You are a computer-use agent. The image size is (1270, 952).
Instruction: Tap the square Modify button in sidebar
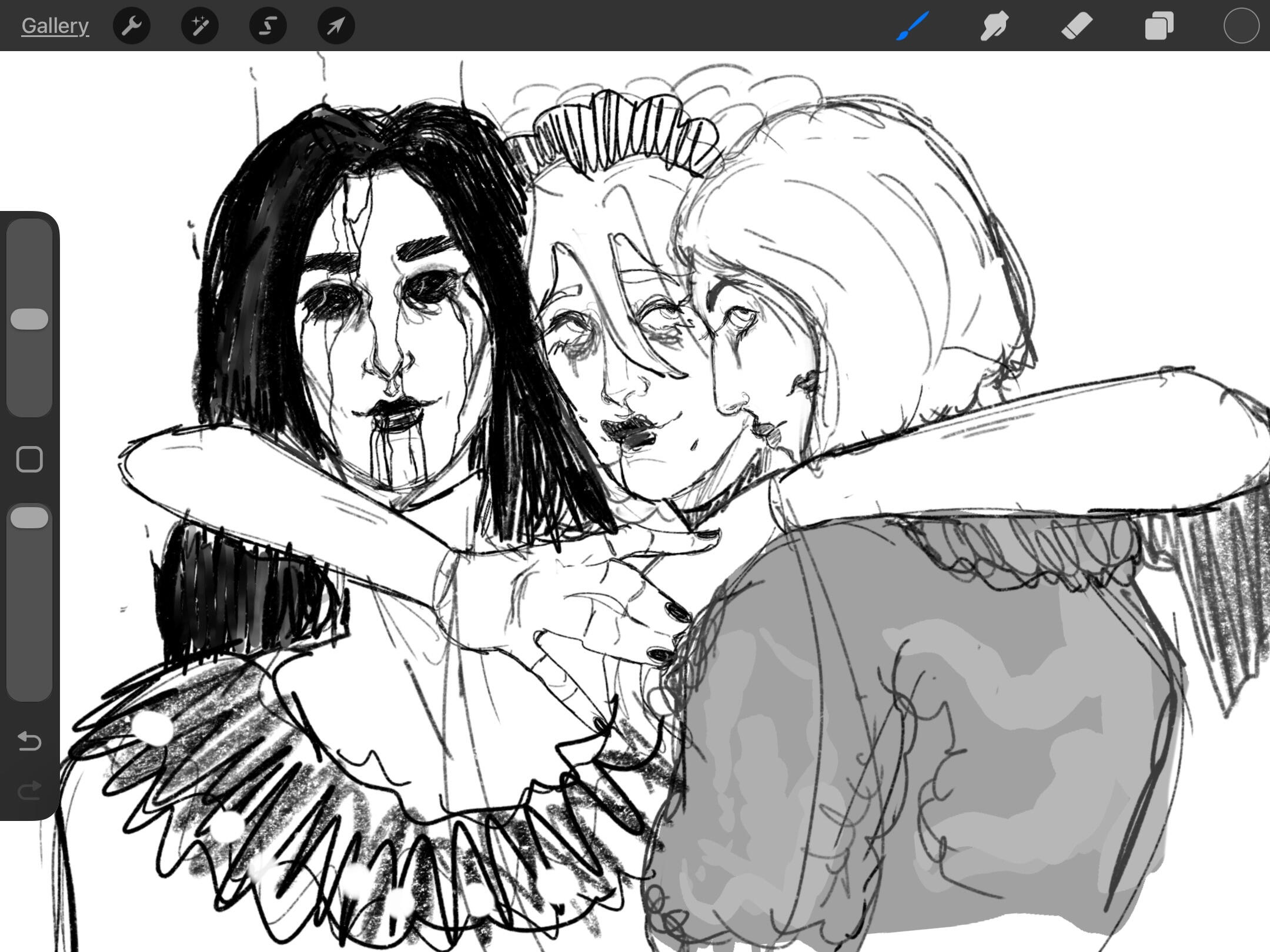click(x=29, y=459)
